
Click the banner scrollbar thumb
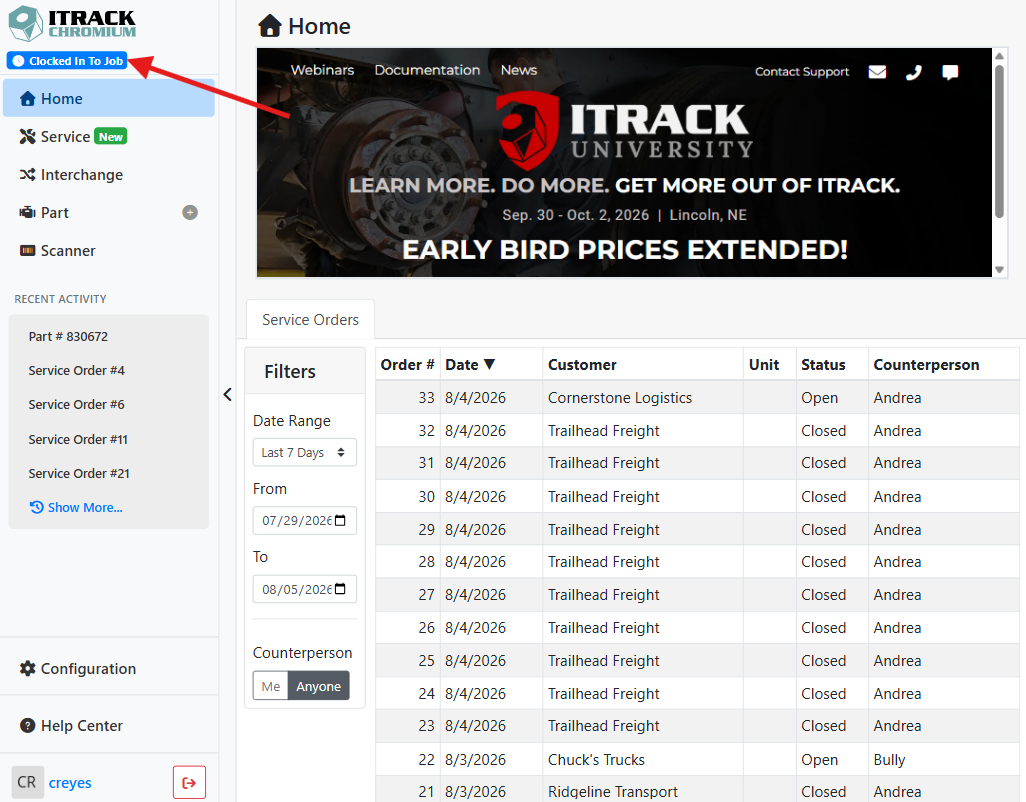[999, 140]
